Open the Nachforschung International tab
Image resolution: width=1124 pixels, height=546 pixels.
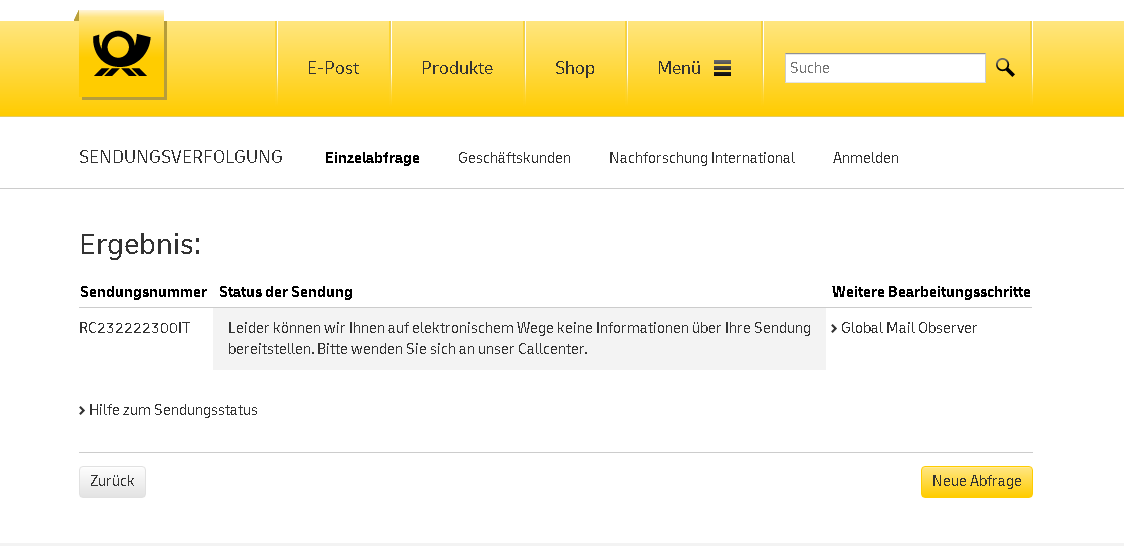[701, 158]
